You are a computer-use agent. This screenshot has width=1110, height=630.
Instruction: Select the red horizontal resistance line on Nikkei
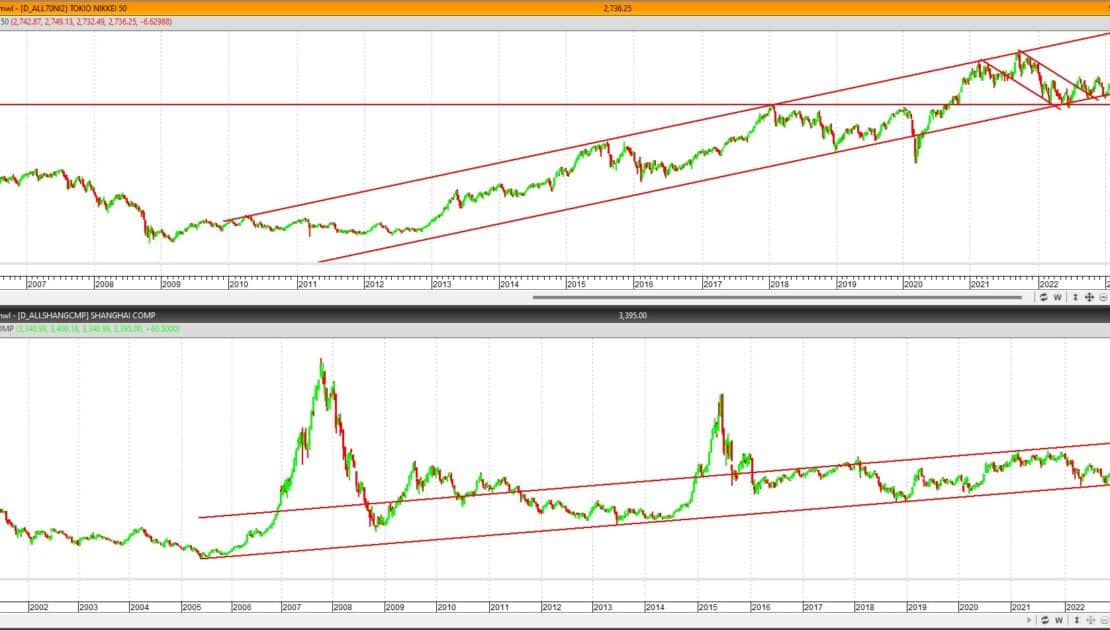click(555, 105)
